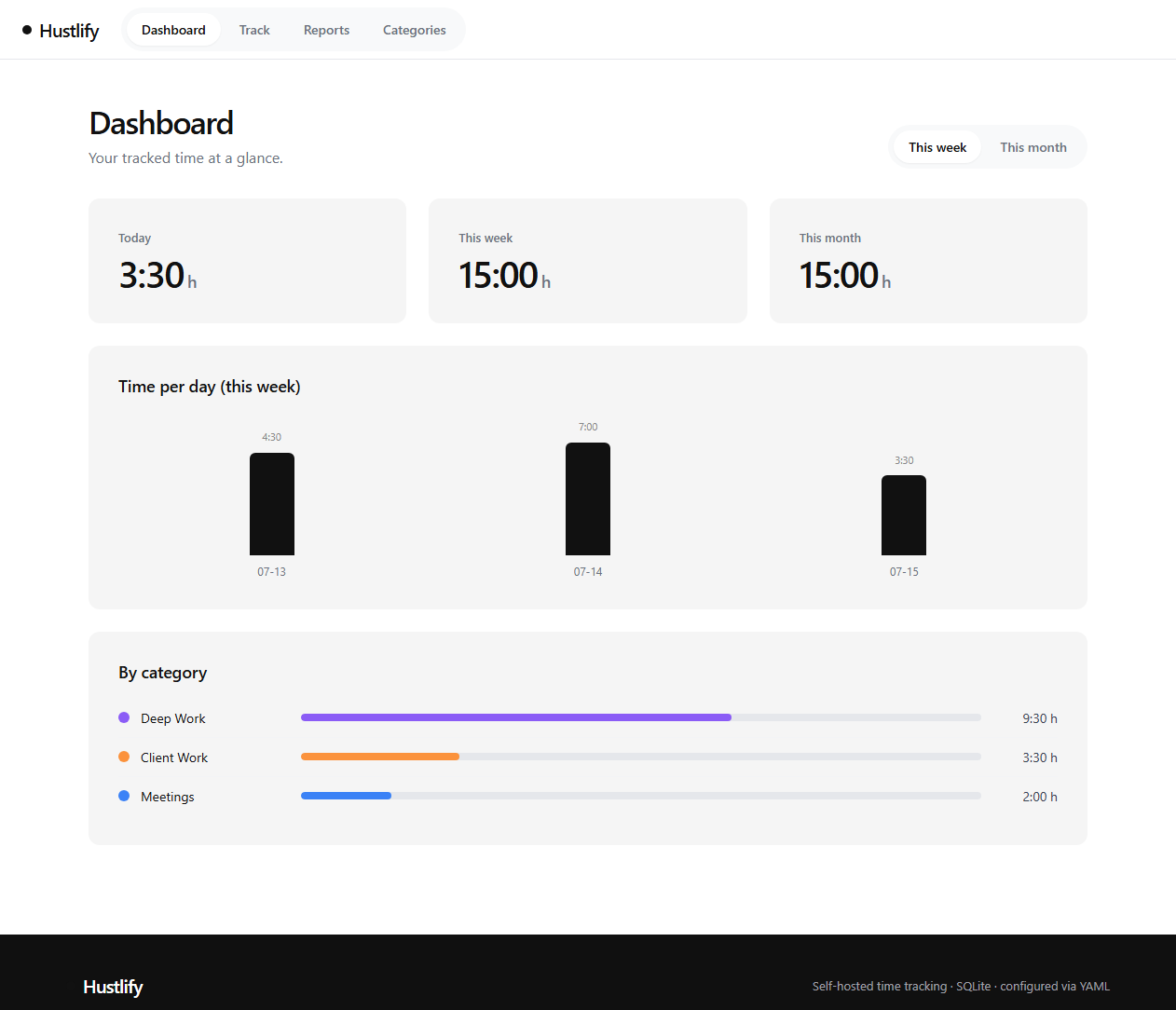The image size is (1176, 1010).
Task: Click the Self-hosted time tracking footer text
Action: pyautogui.click(x=961, y=986)
